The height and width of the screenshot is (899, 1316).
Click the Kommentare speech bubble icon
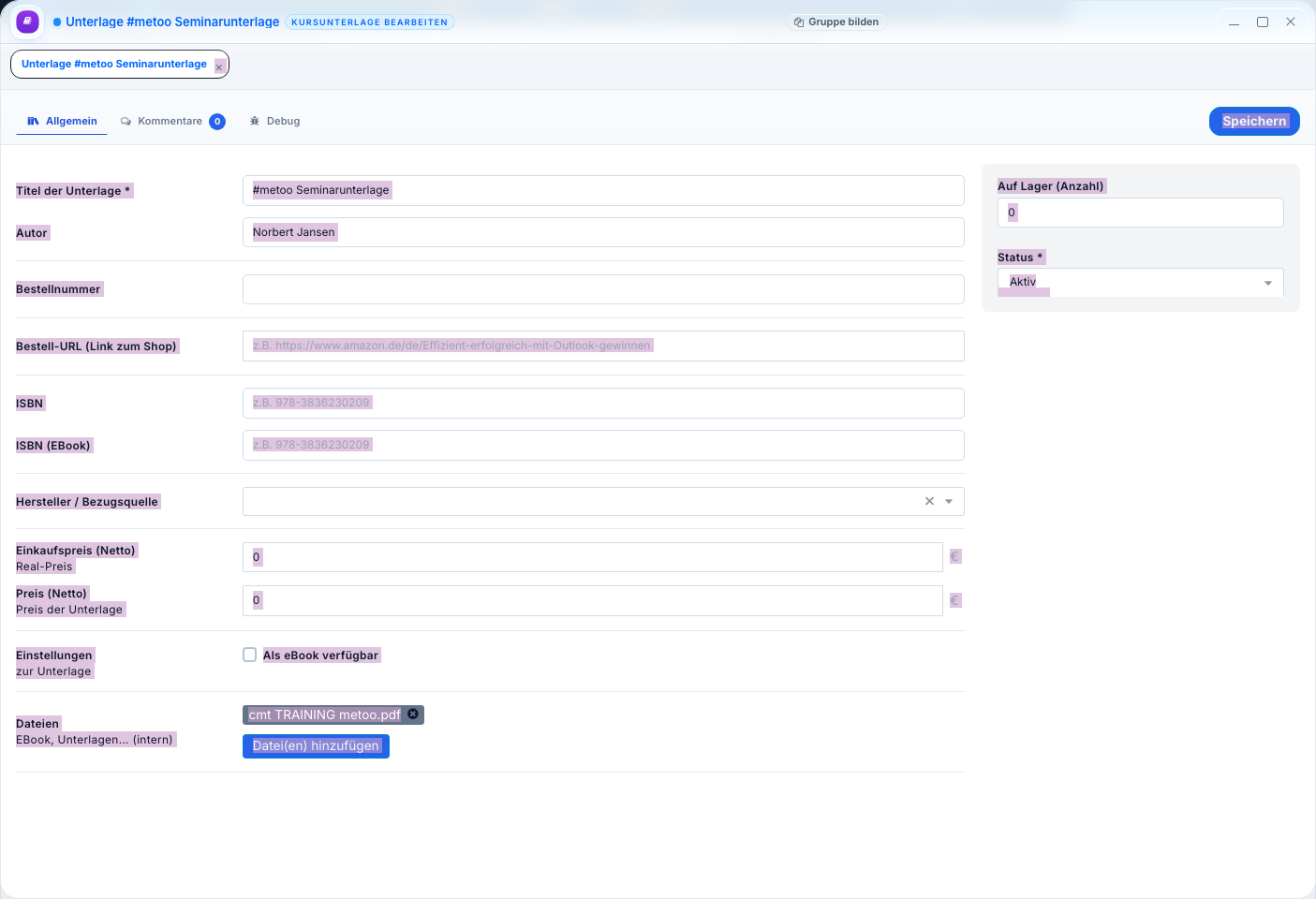(126, 122)
